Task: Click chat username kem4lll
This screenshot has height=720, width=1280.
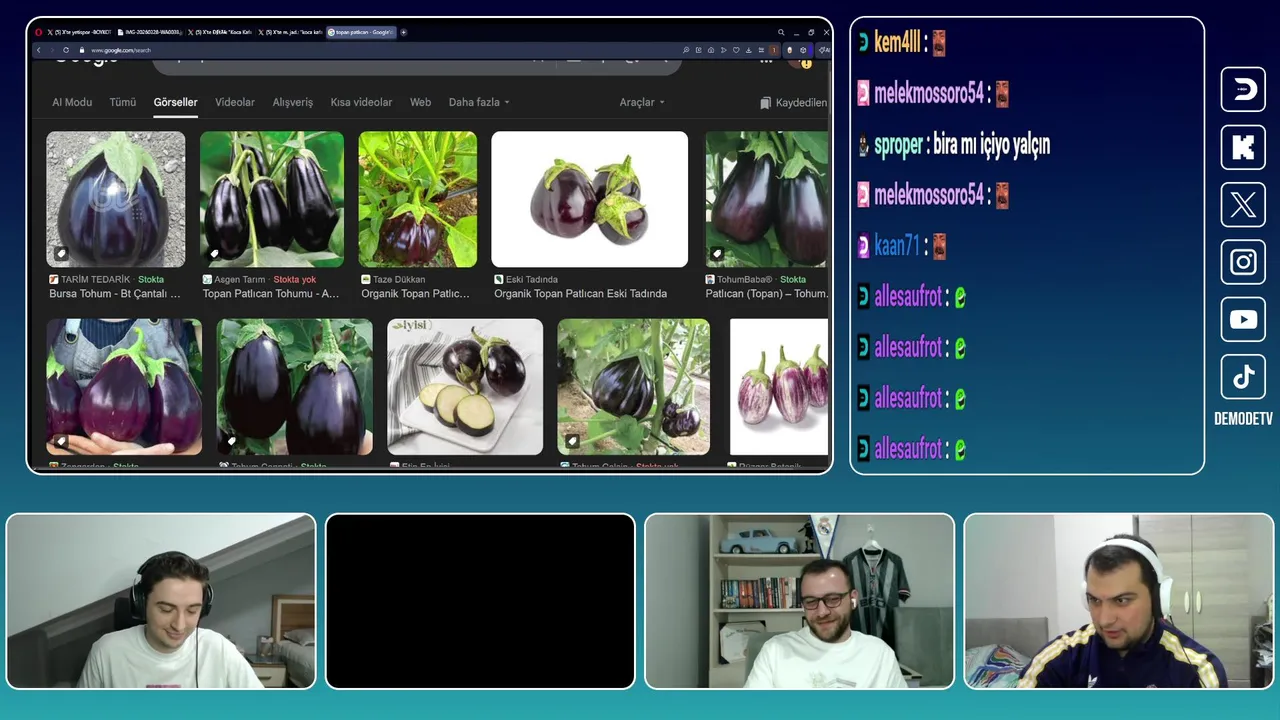Action: 896,43
